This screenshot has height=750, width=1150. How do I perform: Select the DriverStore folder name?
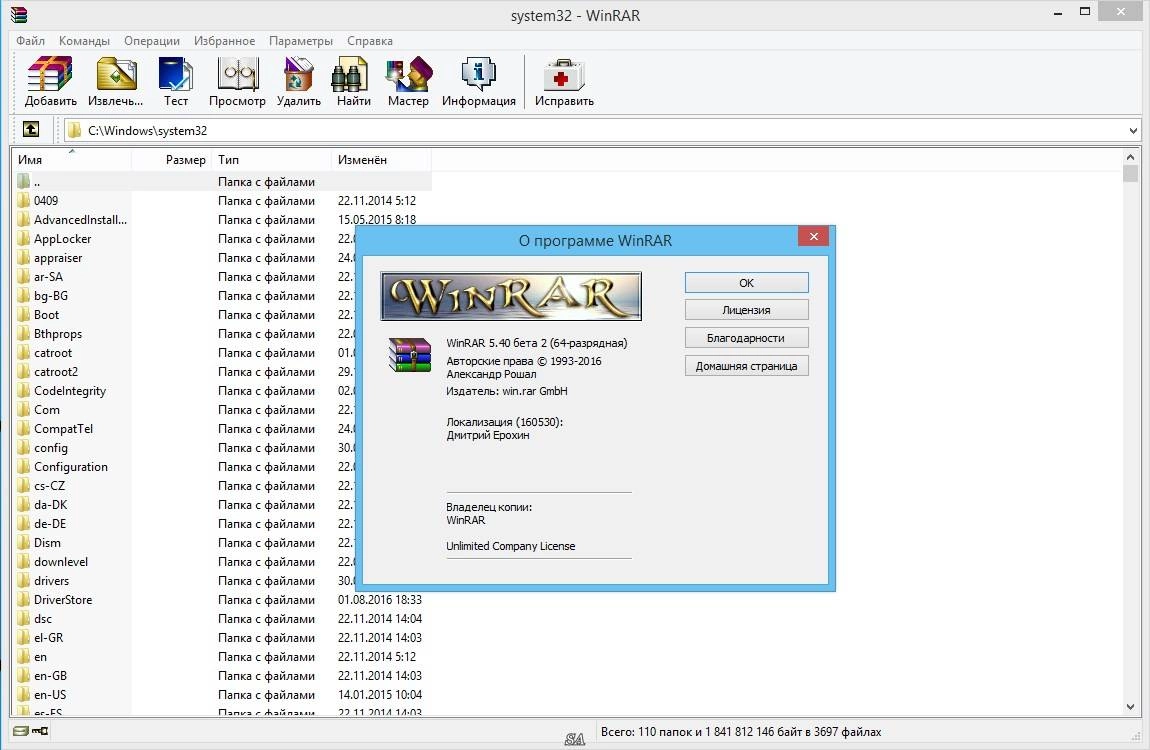tap(63, 600)
